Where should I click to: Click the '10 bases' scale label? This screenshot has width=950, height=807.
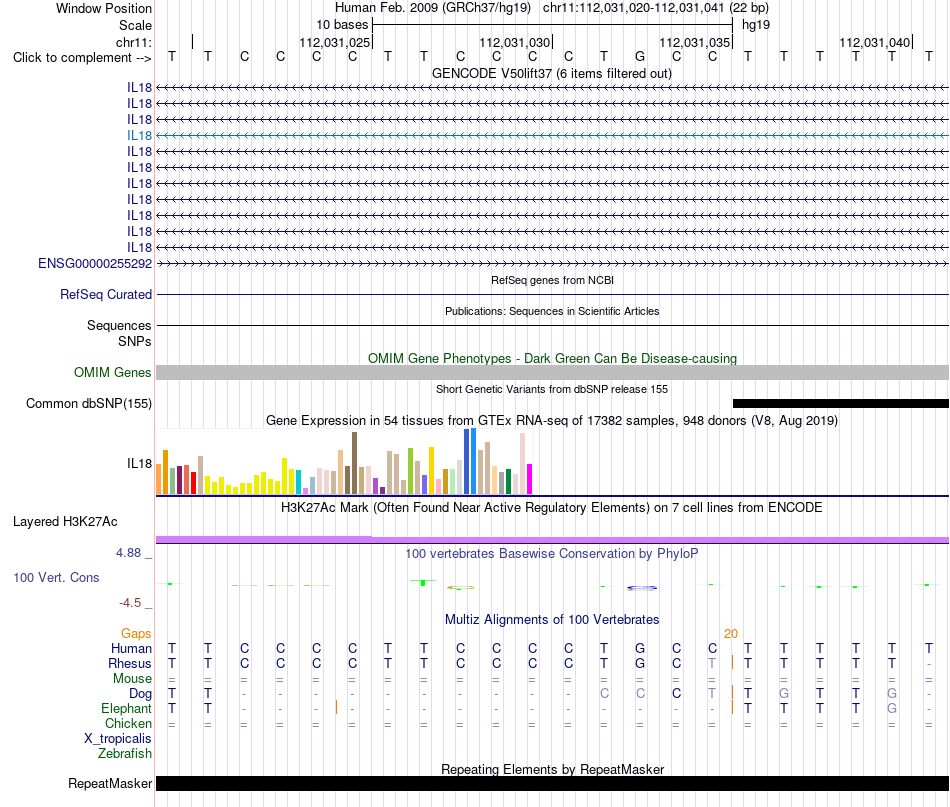click(x=342, y=25)
